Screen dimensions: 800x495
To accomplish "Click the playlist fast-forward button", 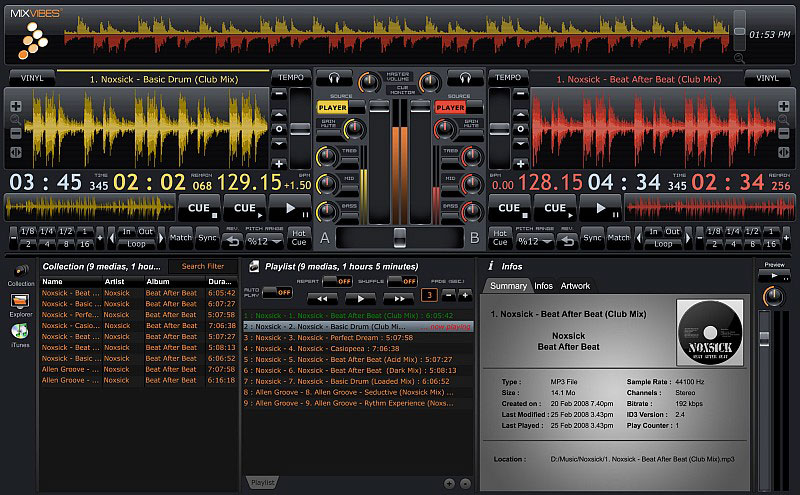I will [397, 298].
